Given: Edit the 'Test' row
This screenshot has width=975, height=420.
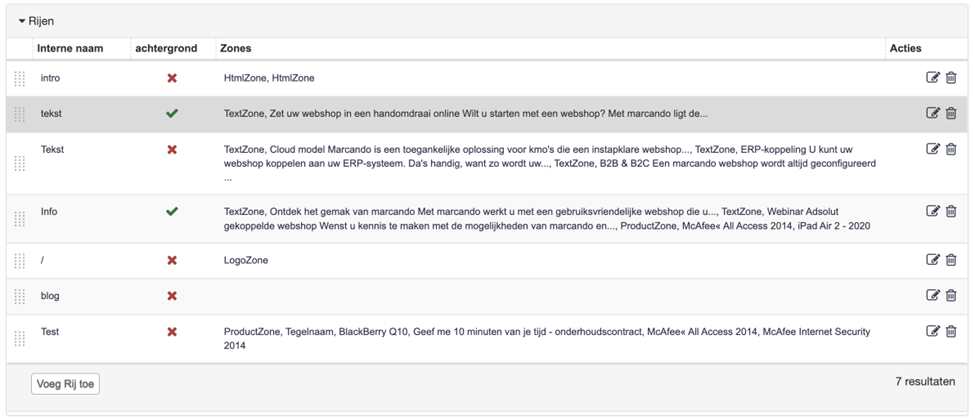Looking at the screenshot, I should click(x=933, y=331).
